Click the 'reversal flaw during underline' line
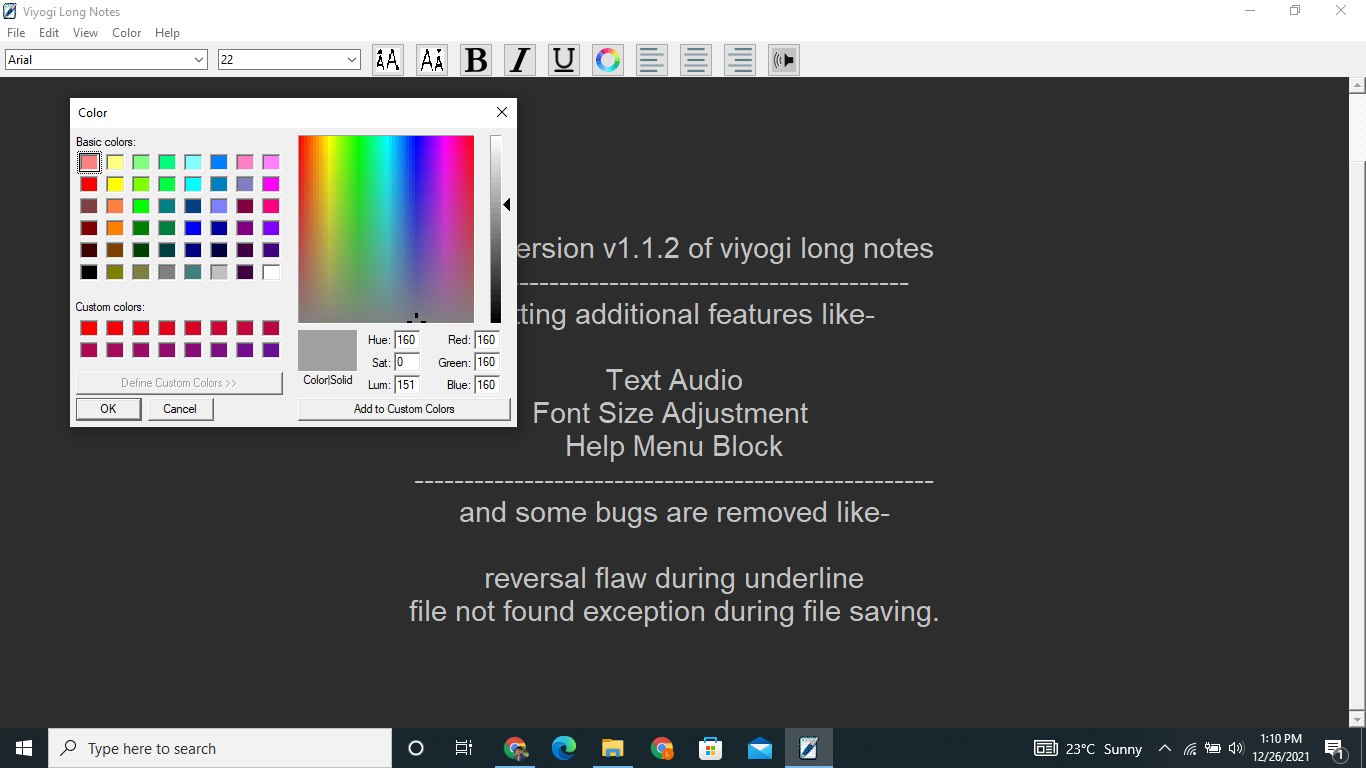Screen dimensions: 1366x768 (674, 579)
